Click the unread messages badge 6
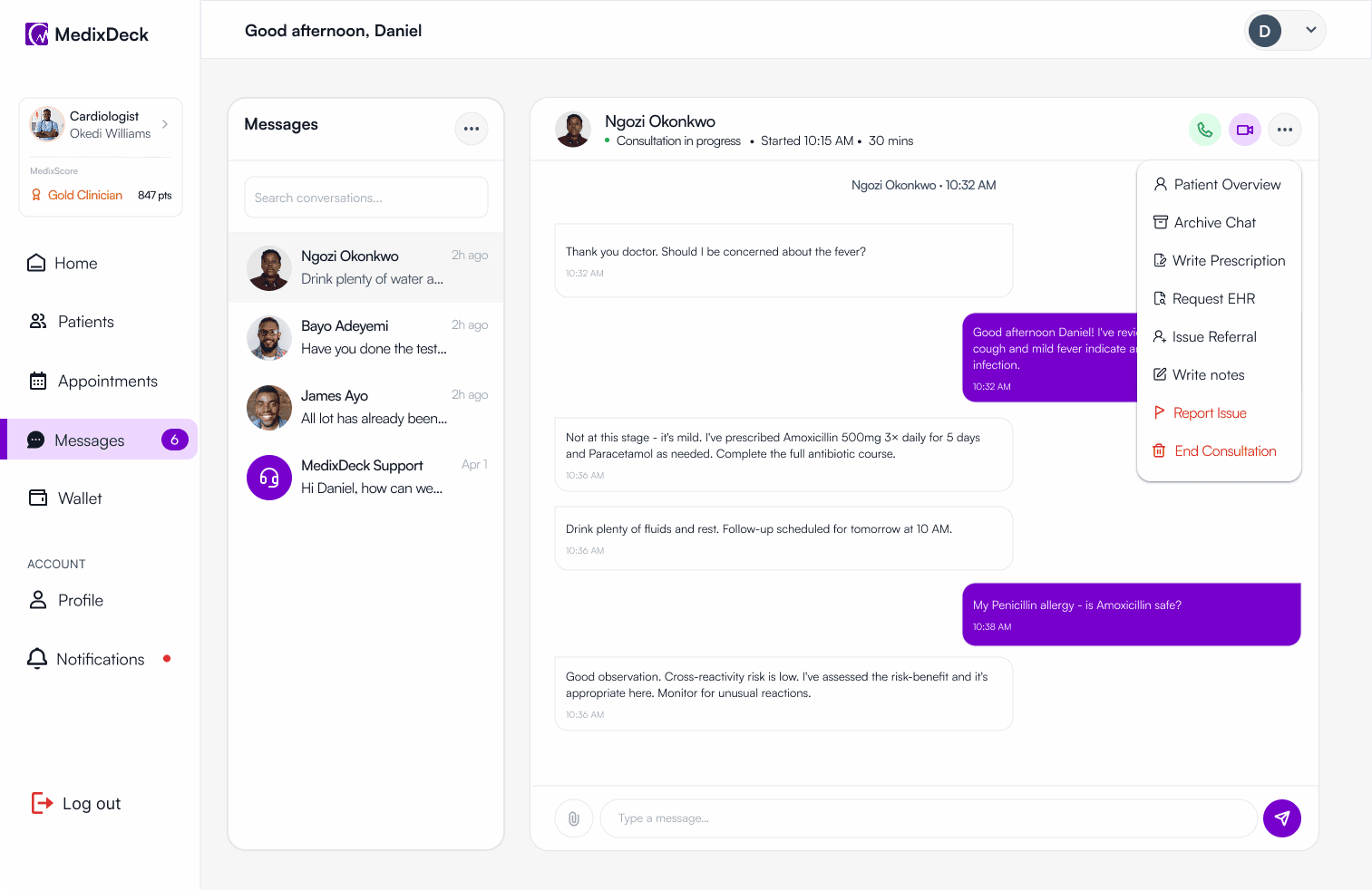This screenshot has width=1372, height=890. coord(174,440)
